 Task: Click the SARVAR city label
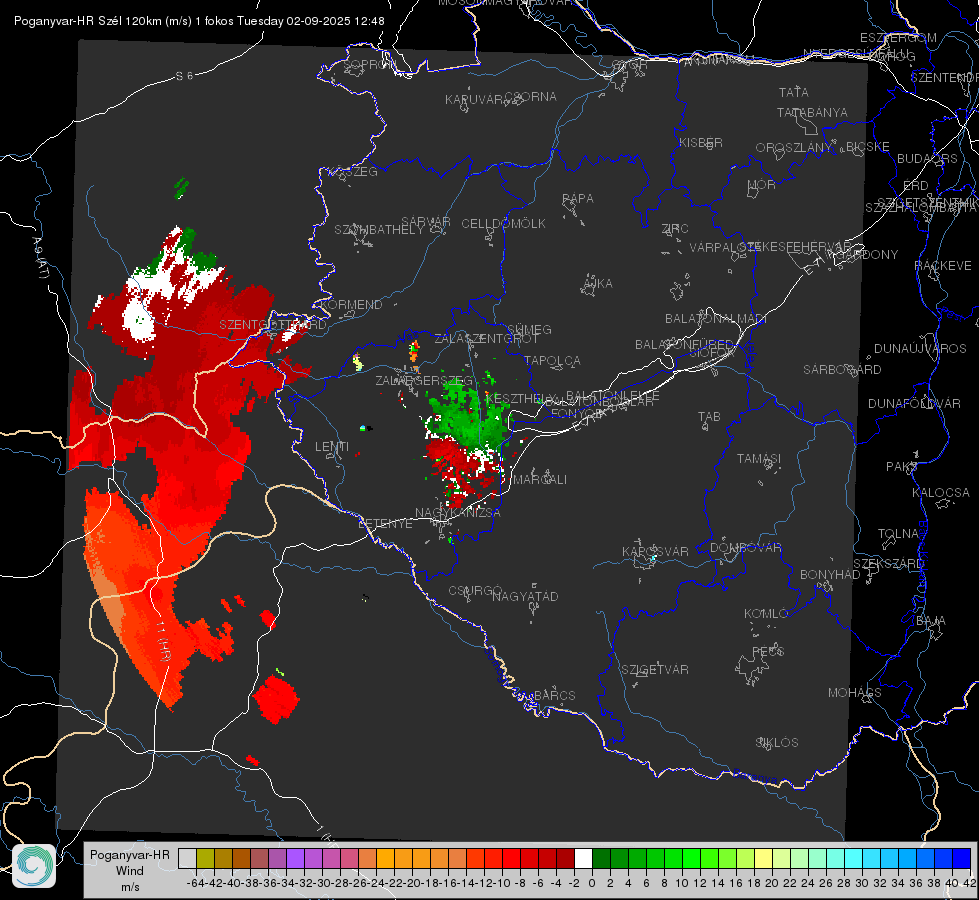click(x=426, y=222)
